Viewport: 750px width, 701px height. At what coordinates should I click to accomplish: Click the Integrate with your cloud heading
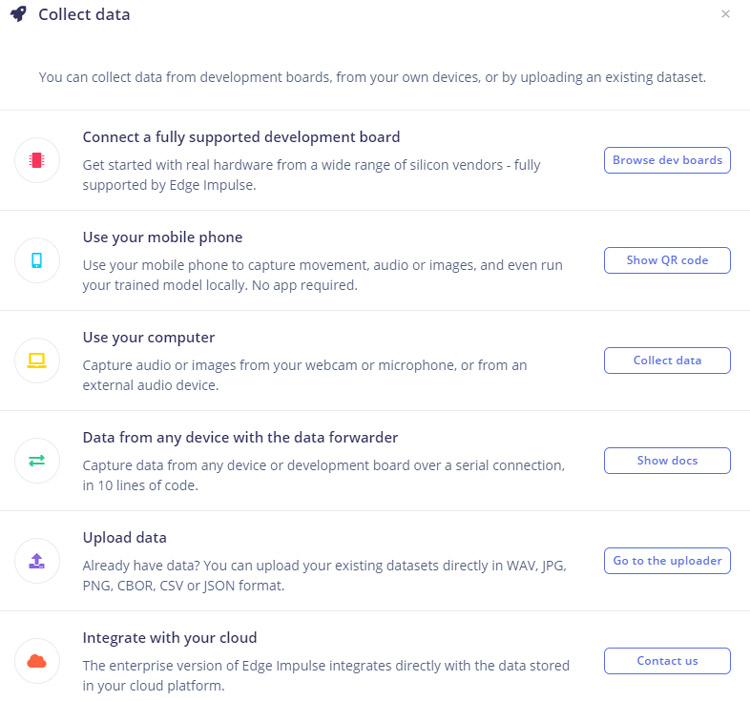tap(170, 638)
